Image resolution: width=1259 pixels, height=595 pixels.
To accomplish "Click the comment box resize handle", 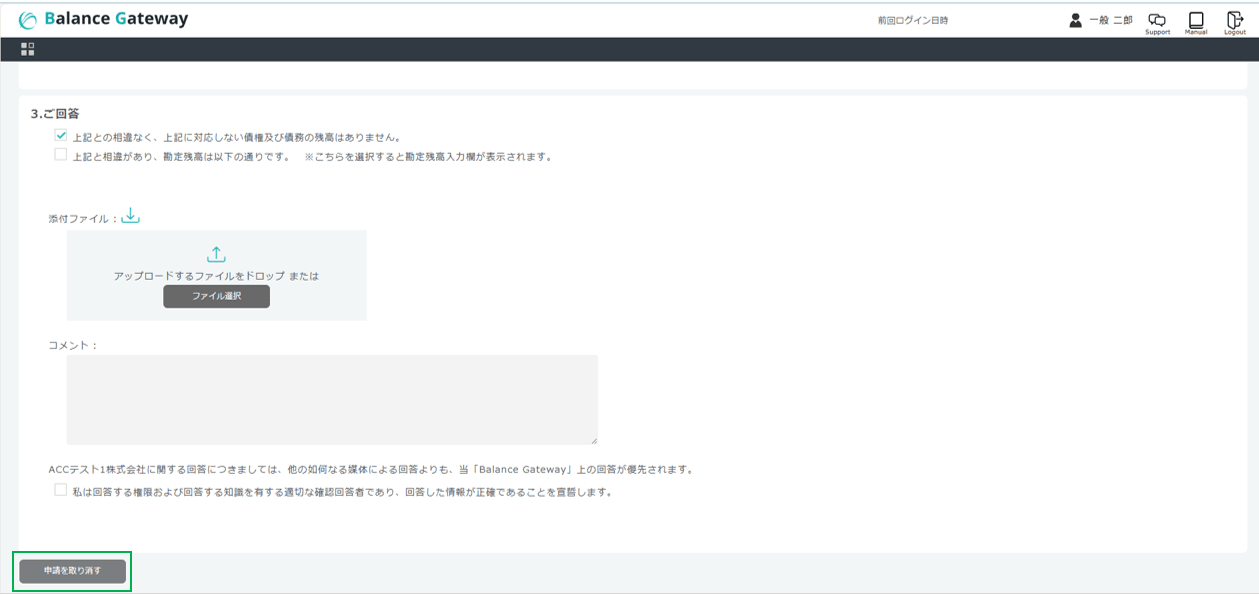I will (x=594, y=440).
